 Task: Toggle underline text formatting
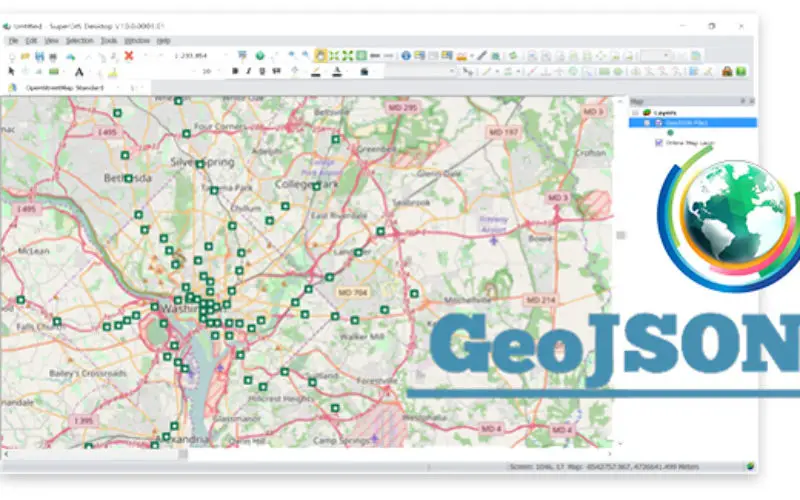click(262, 71)
